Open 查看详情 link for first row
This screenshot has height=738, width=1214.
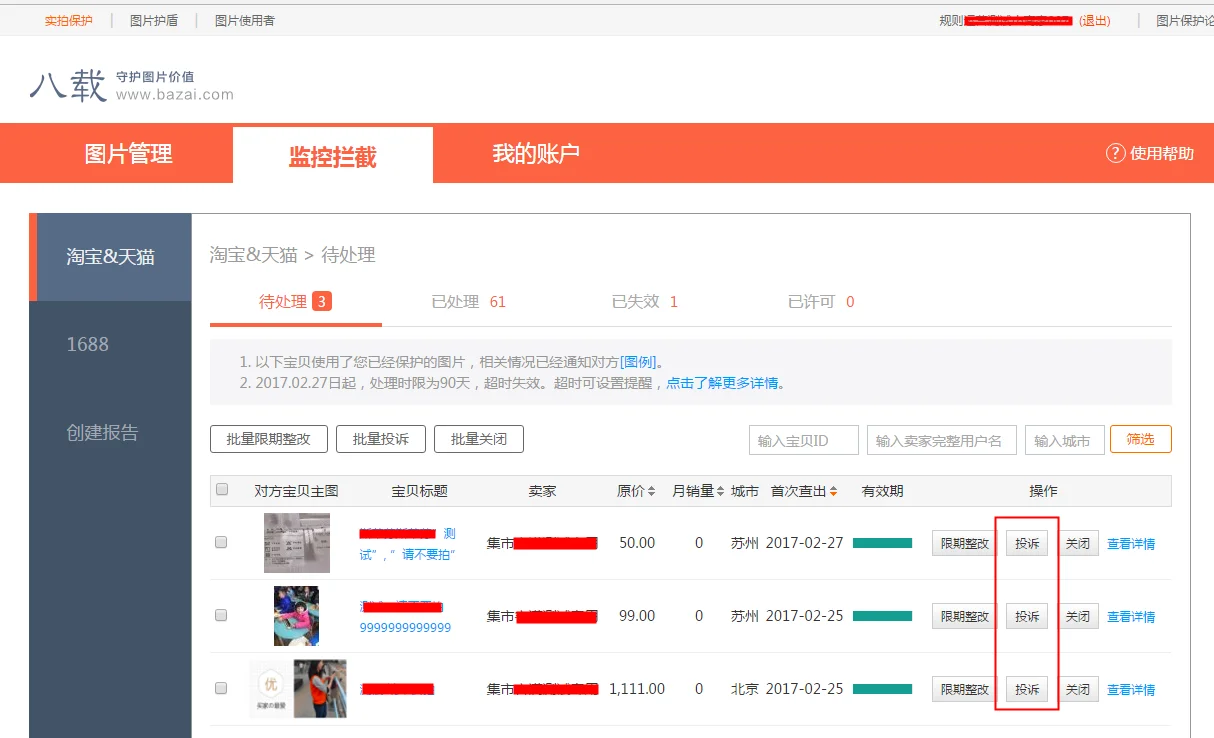click(1130, 544)
